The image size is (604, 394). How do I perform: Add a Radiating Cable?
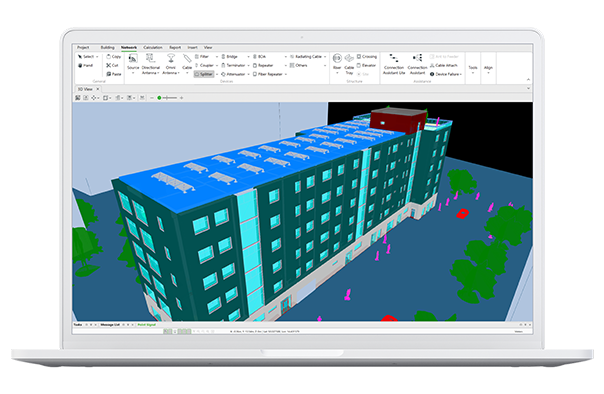coord(306,57)
